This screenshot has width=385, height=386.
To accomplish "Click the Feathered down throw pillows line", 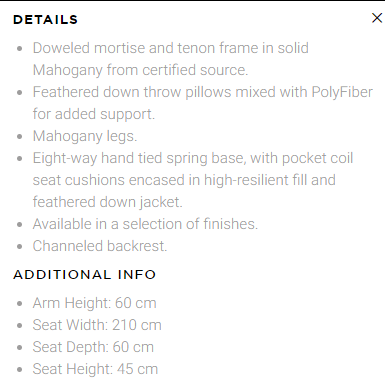I will 203,92.
